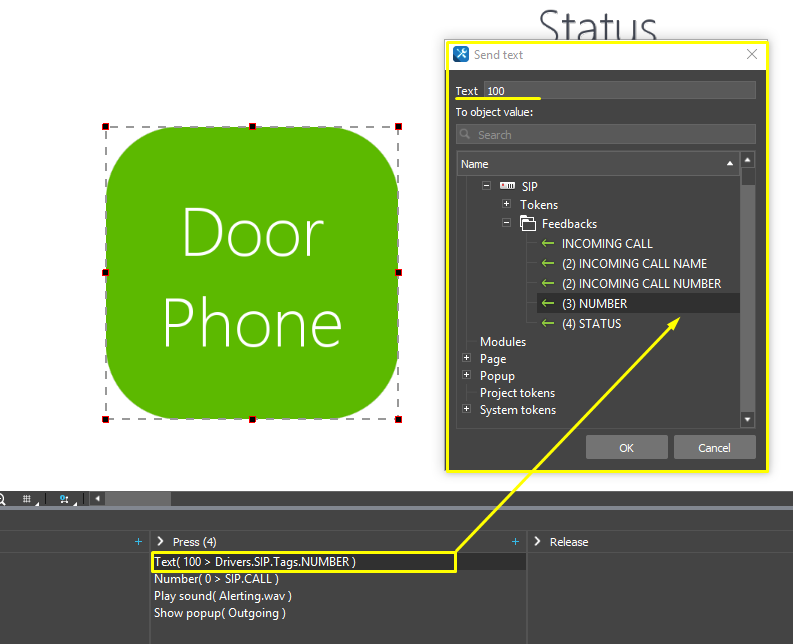Click the tree's scroll down arrow
Viewport: 793px width, 644px height.
click(x=747, y=420)
